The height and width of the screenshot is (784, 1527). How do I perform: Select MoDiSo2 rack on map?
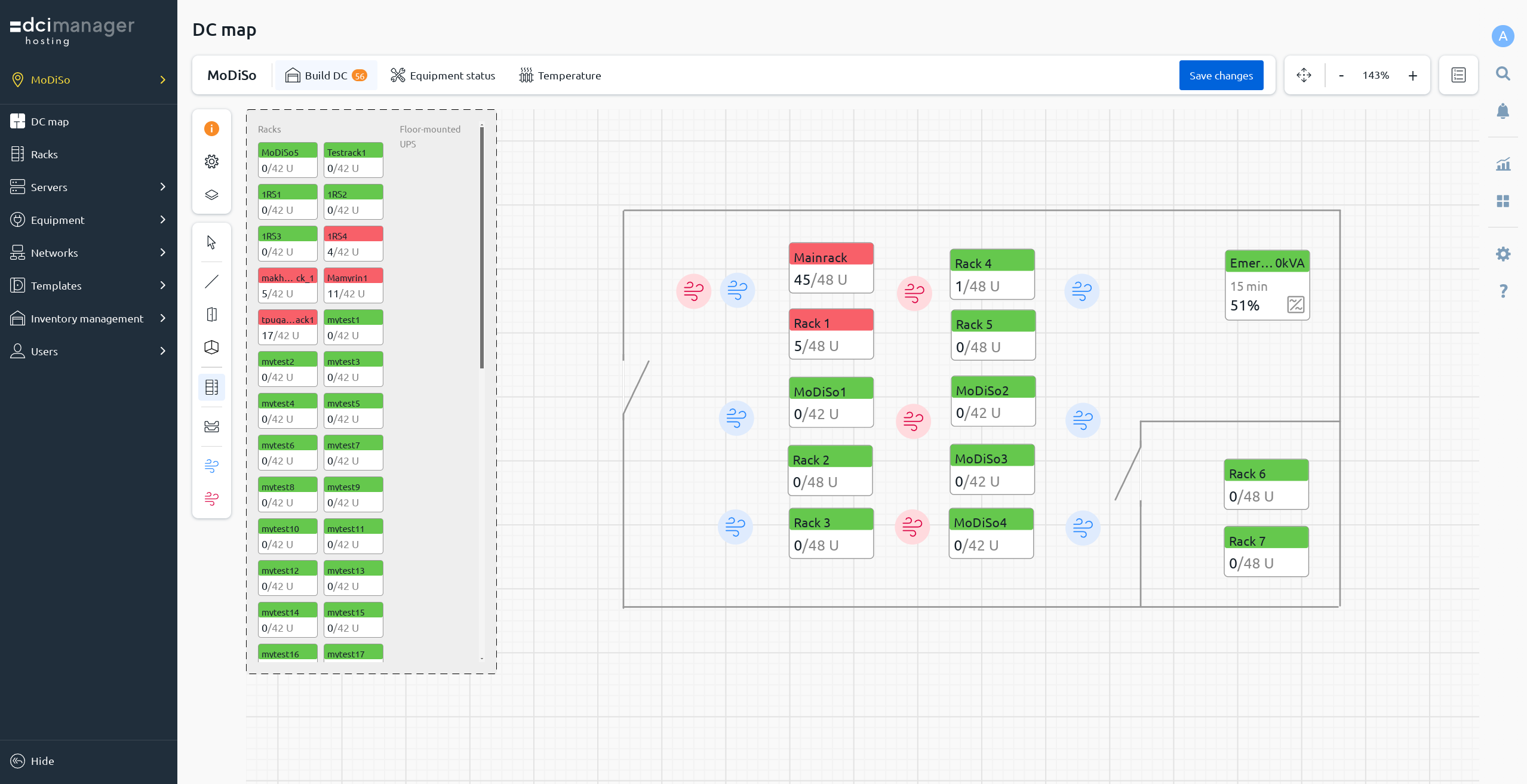pyautogui.click(x=993, y=401)
